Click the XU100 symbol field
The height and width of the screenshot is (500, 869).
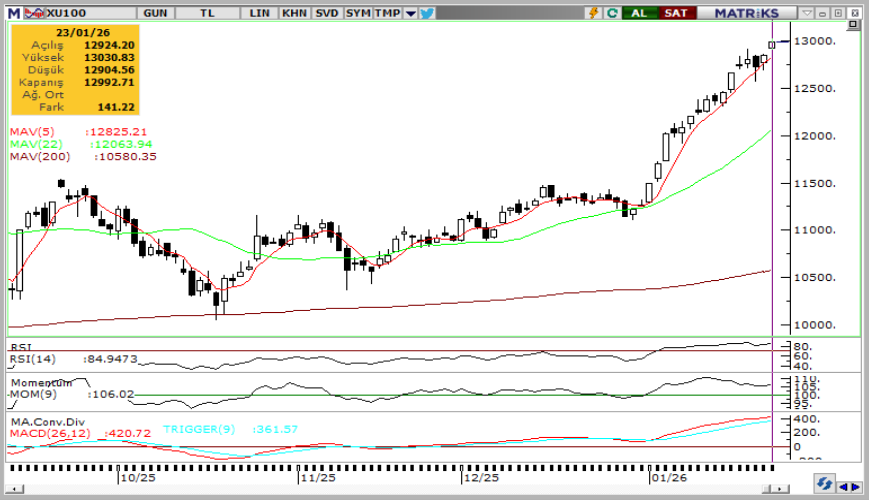point(65,13)
